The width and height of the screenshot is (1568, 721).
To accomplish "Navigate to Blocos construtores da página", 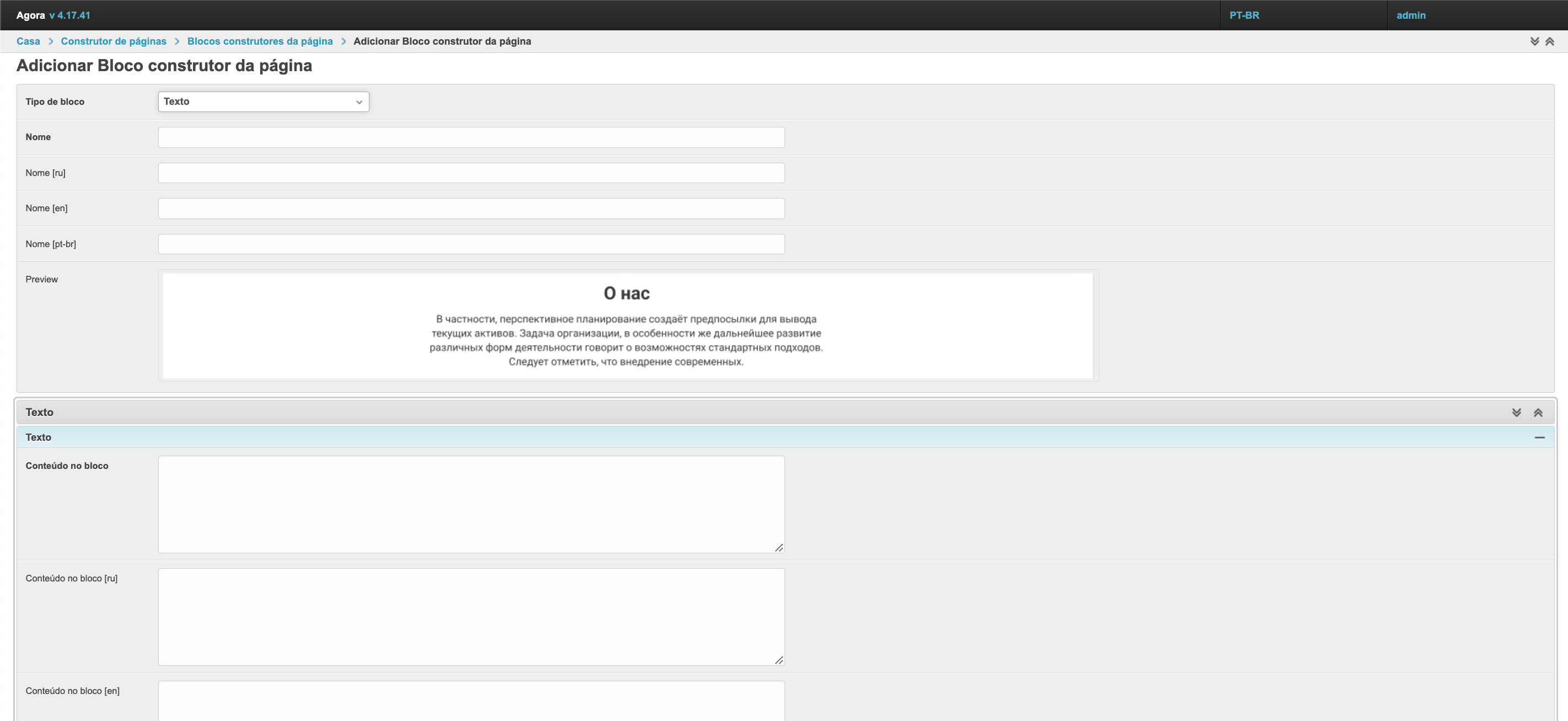I will coord(260,41).
